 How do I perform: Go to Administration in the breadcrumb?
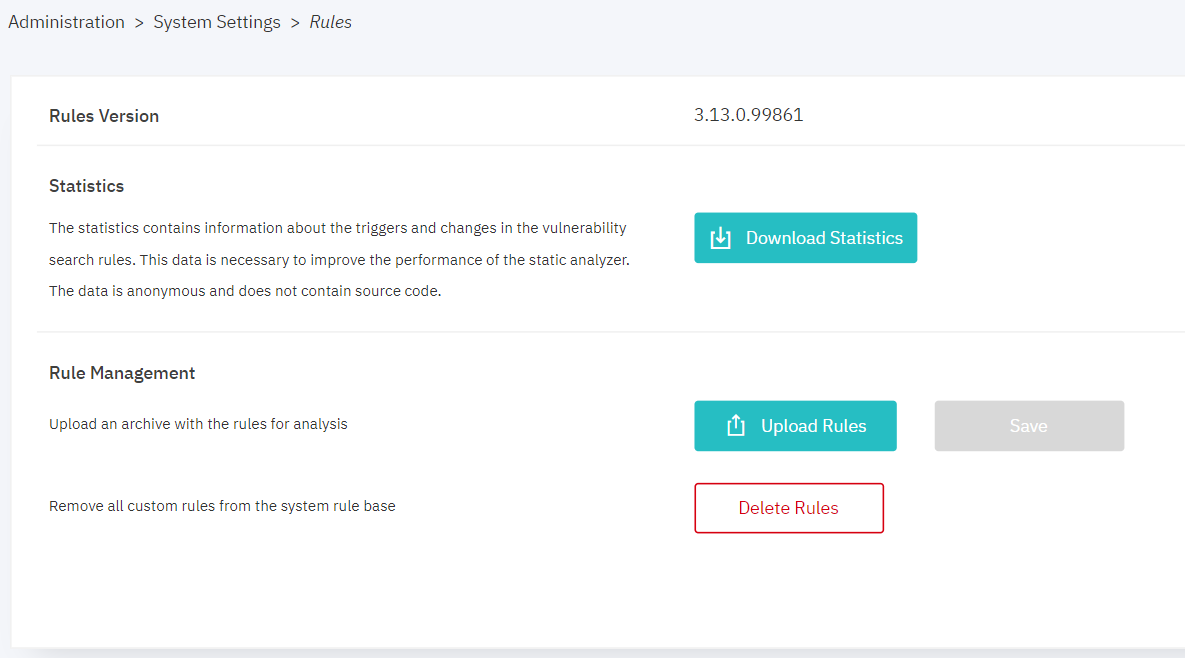pos(67,22)
